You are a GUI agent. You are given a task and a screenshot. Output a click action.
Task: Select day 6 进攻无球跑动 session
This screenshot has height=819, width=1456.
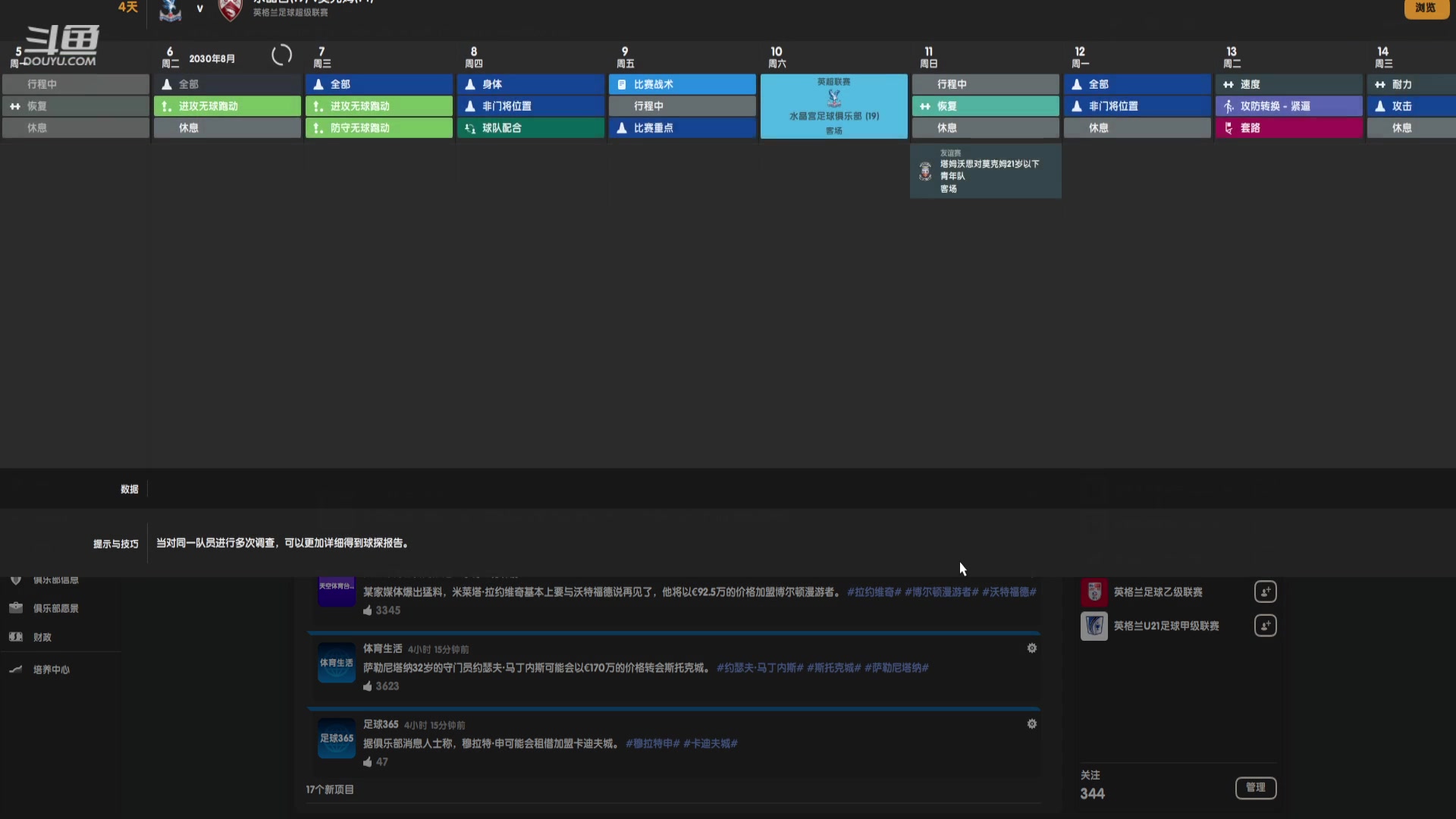(227, 106)
